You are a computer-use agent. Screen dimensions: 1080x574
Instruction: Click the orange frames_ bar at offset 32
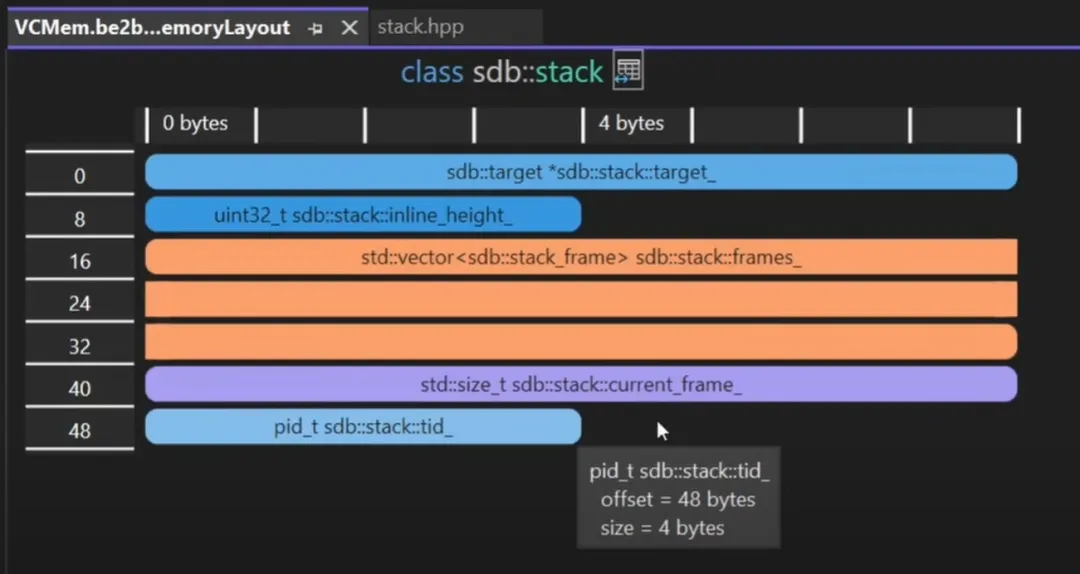click(581, 342)
